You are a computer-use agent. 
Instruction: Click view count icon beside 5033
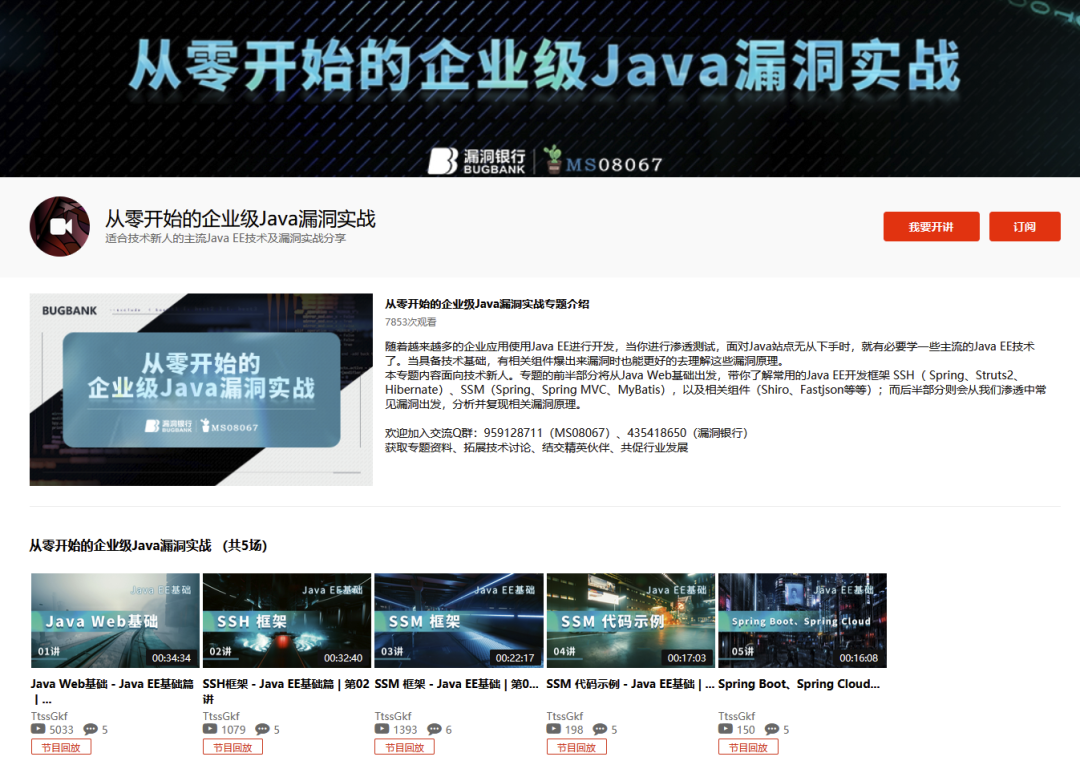click(38, 729)
